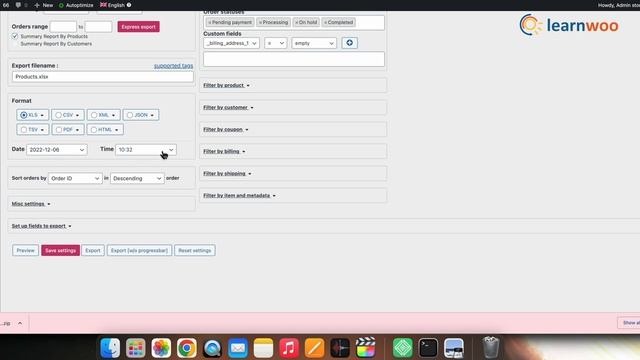The image size is (640, 360).
Task: Expand the download bar chevron
Action: coord(20,323)
